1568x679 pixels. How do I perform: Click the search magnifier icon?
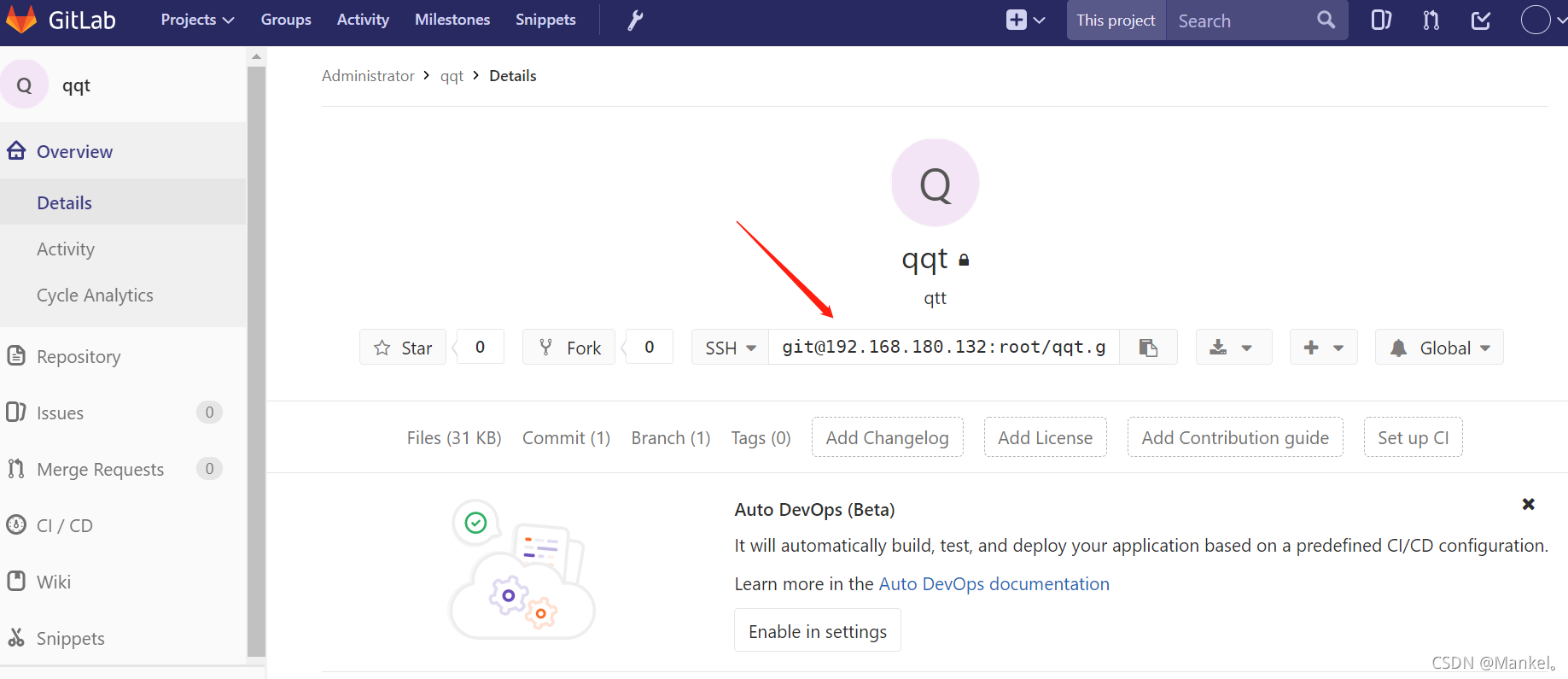(x=1326, y=20)
